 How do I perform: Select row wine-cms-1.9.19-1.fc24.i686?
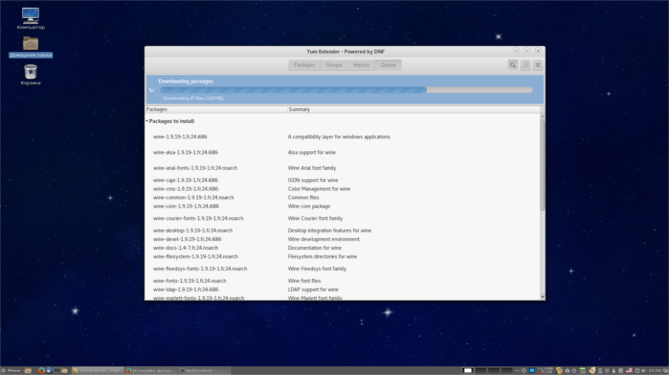point(343,189)
